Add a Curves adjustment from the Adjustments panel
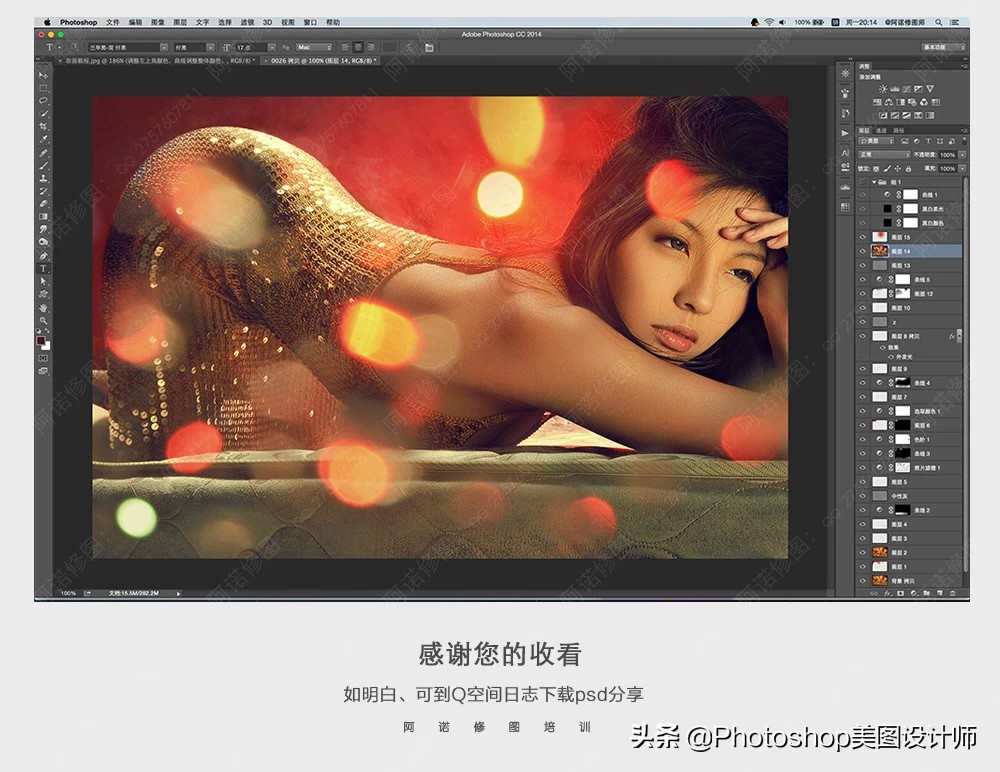 click(906, 89)
